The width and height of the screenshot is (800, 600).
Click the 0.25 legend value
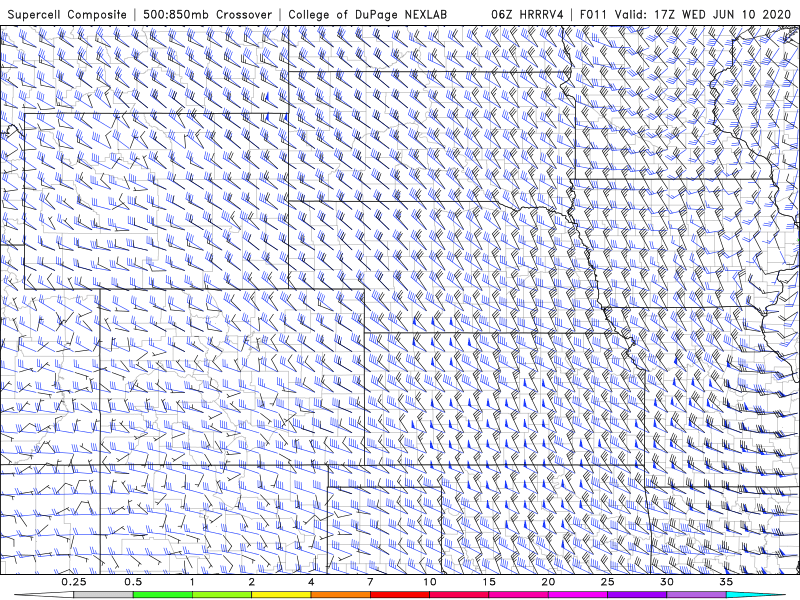click(74, 582)
